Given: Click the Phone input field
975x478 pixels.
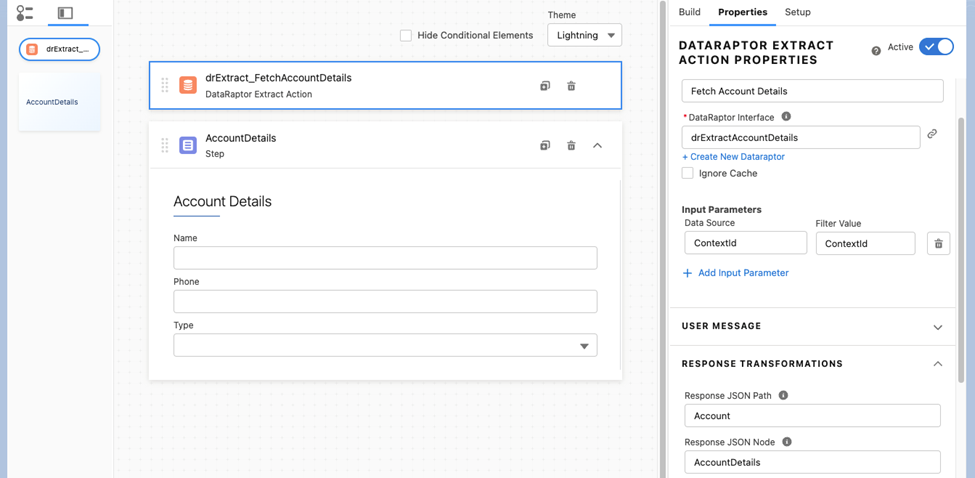Looking at the screenshot, I should (x=386, y=301).
